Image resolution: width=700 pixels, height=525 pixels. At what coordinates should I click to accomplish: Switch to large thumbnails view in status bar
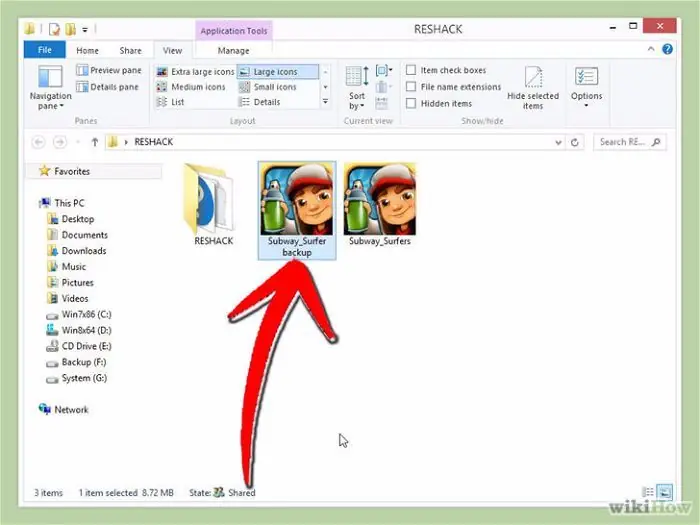coord(664,492)
